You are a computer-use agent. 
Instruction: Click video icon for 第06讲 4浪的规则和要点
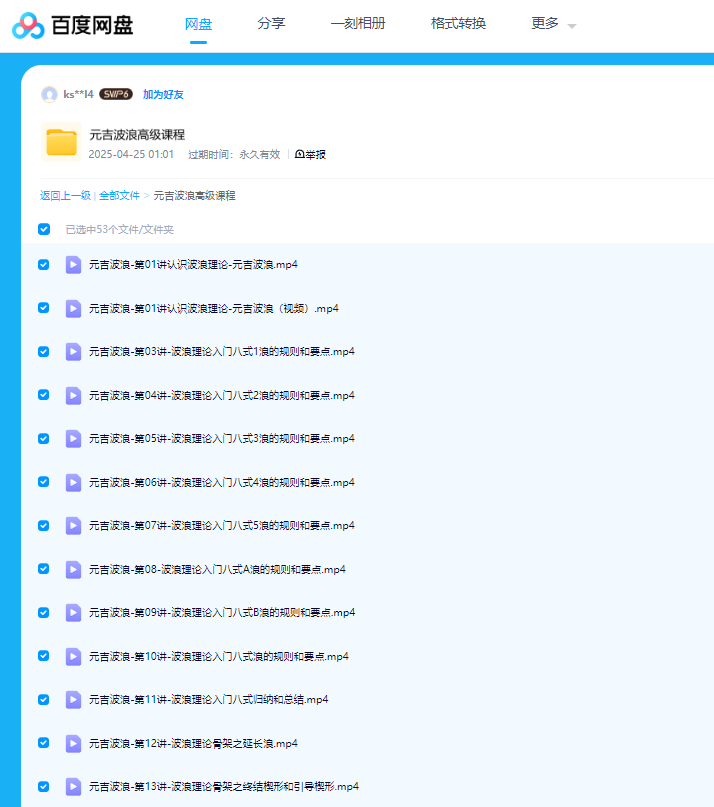tap(73, 482)
